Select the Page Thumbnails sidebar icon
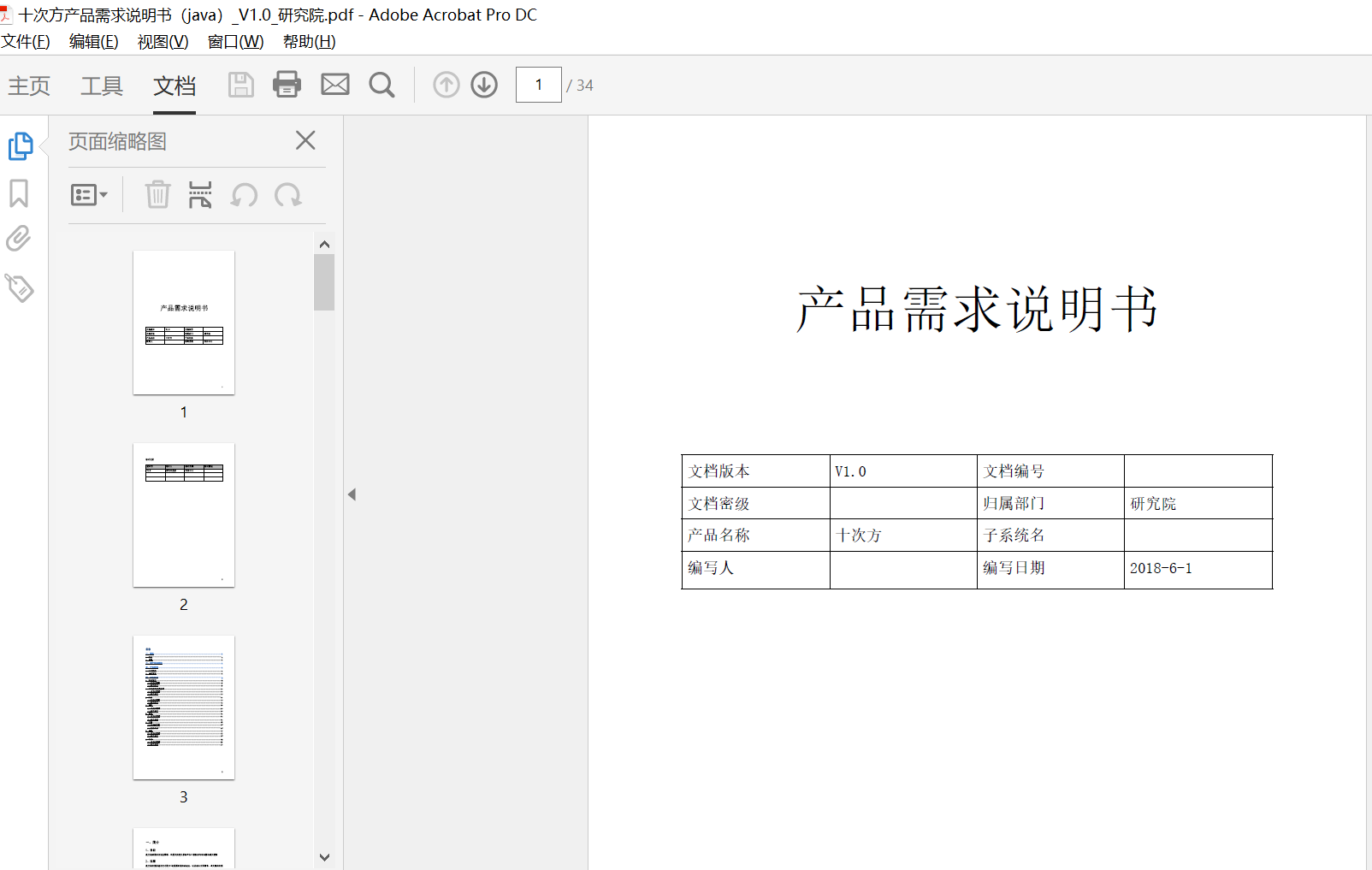The width and height of the screenshot is (1372, 870). pyautogui.click(x=20, y=146)
